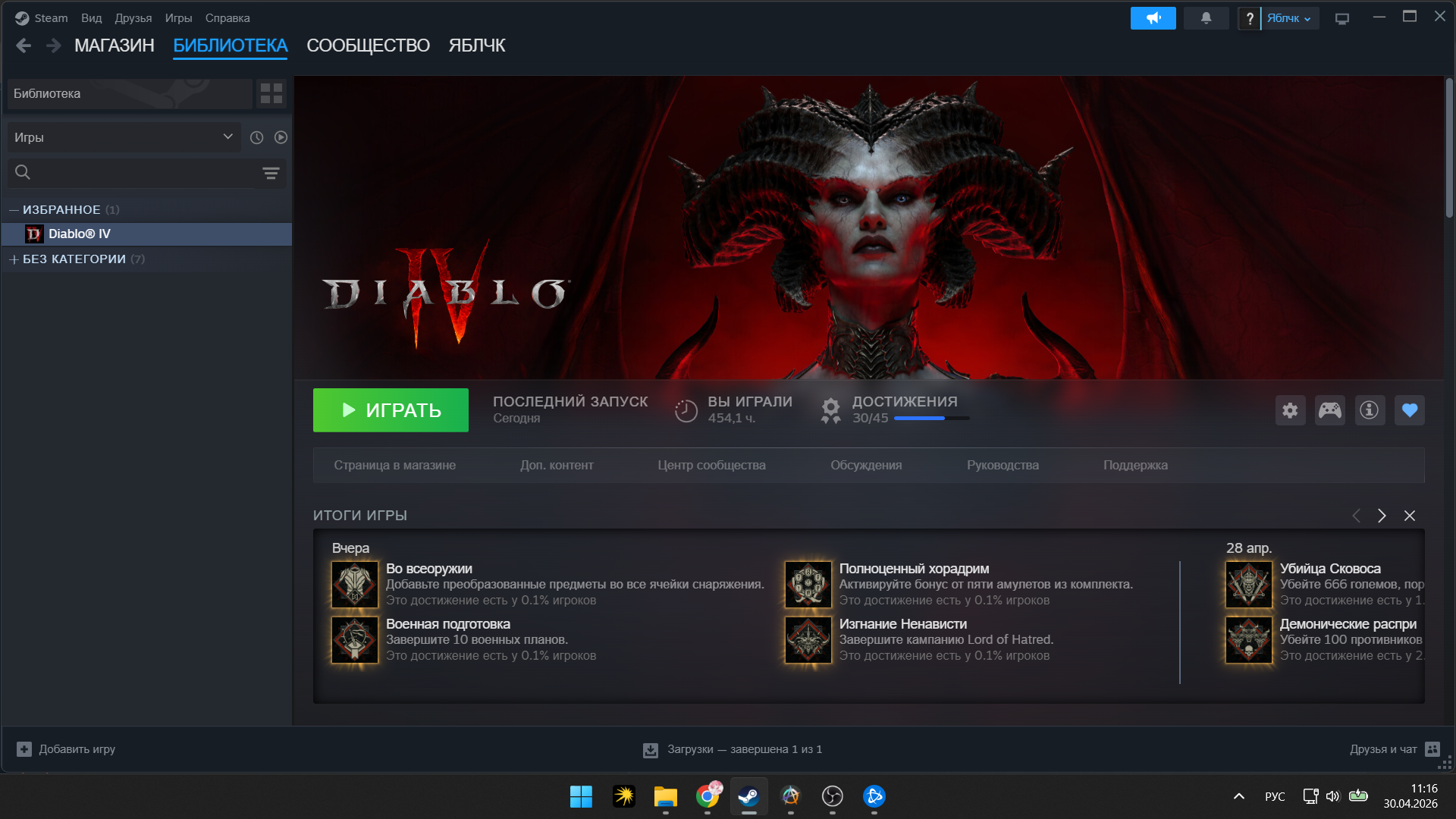Open Страница в магазине link
This screenshot has height=819, width=1456.
[394, 465]
